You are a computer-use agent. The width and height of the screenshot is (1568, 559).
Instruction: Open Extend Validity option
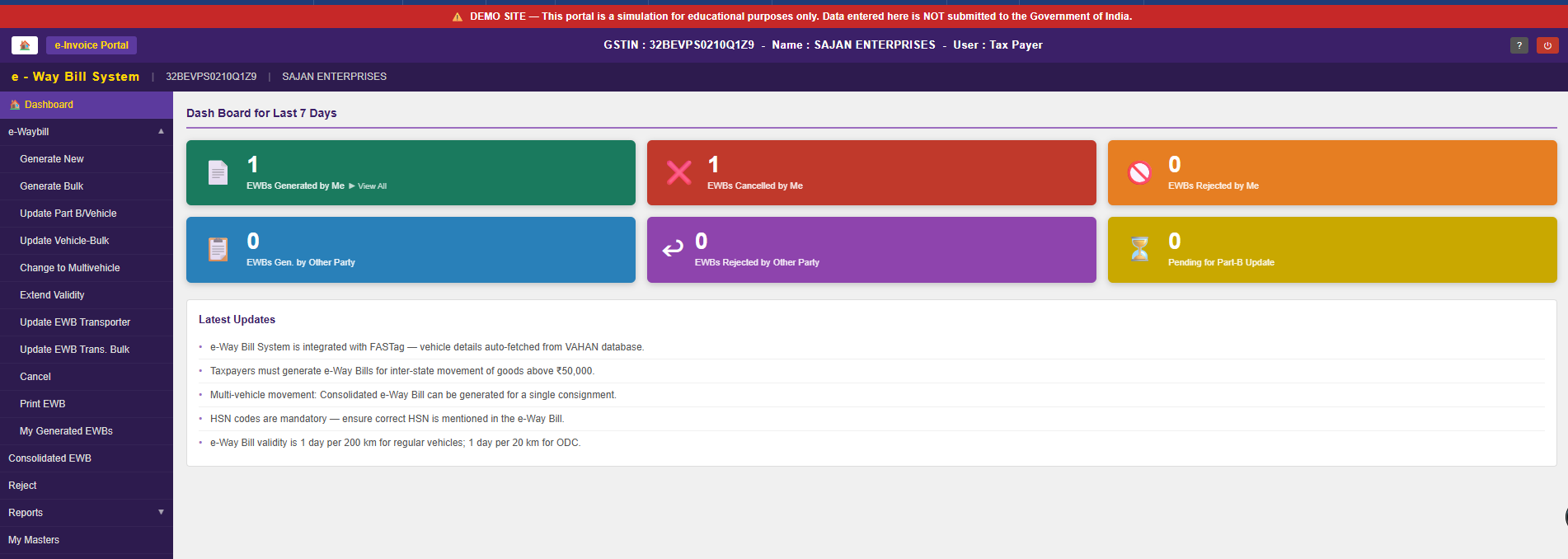click(87, 295)
